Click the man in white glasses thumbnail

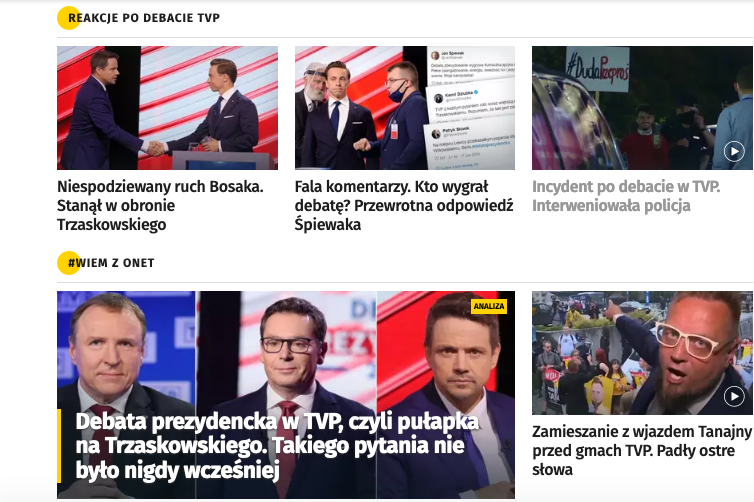[x=642, y=353]
